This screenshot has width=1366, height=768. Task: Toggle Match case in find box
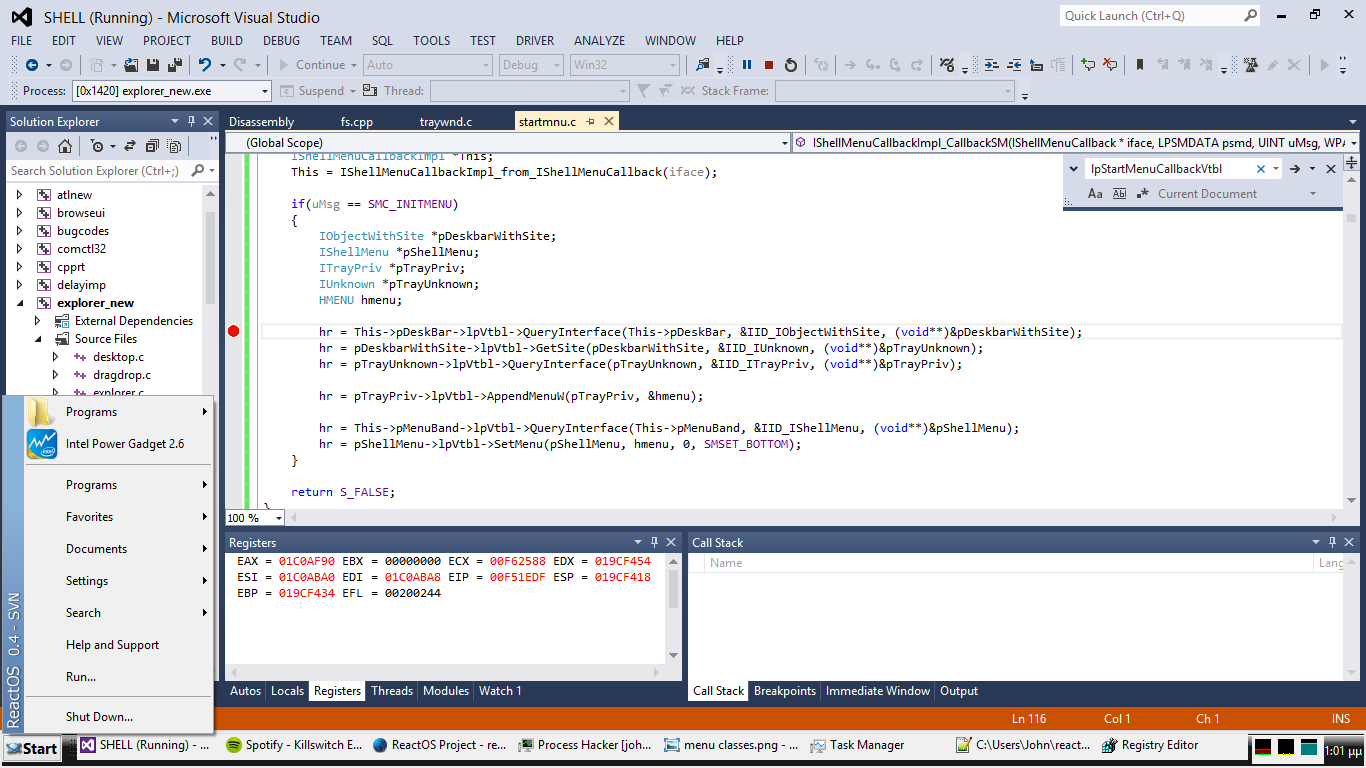(1095, 194)
